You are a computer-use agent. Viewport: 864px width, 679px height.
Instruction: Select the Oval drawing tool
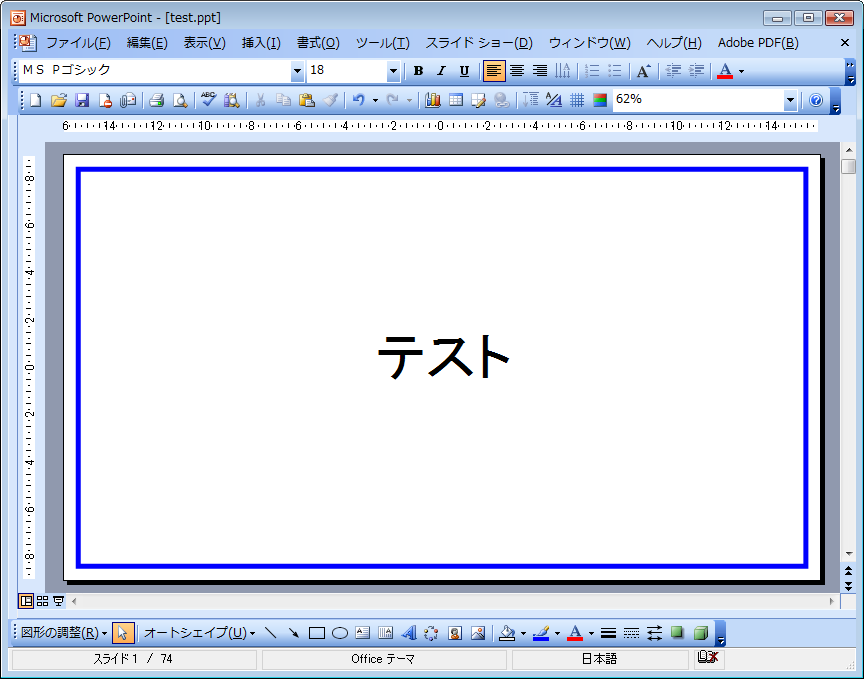click(x=340, y=633)
